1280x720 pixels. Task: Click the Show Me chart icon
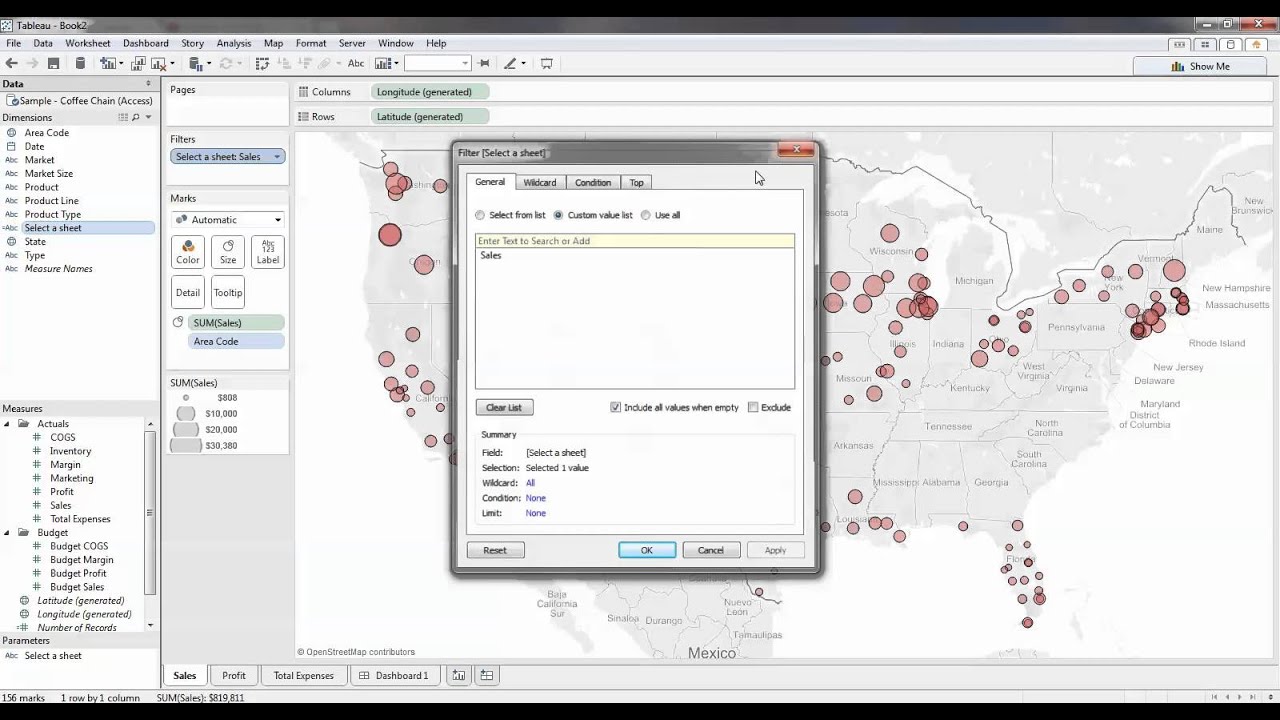click(x=1177, y=66)
